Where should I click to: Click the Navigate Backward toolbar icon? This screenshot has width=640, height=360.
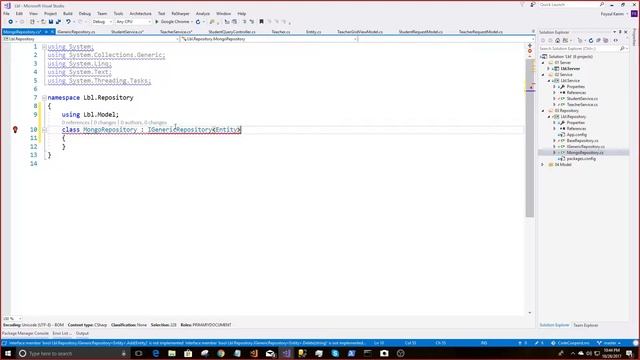(x=11, y=22)
